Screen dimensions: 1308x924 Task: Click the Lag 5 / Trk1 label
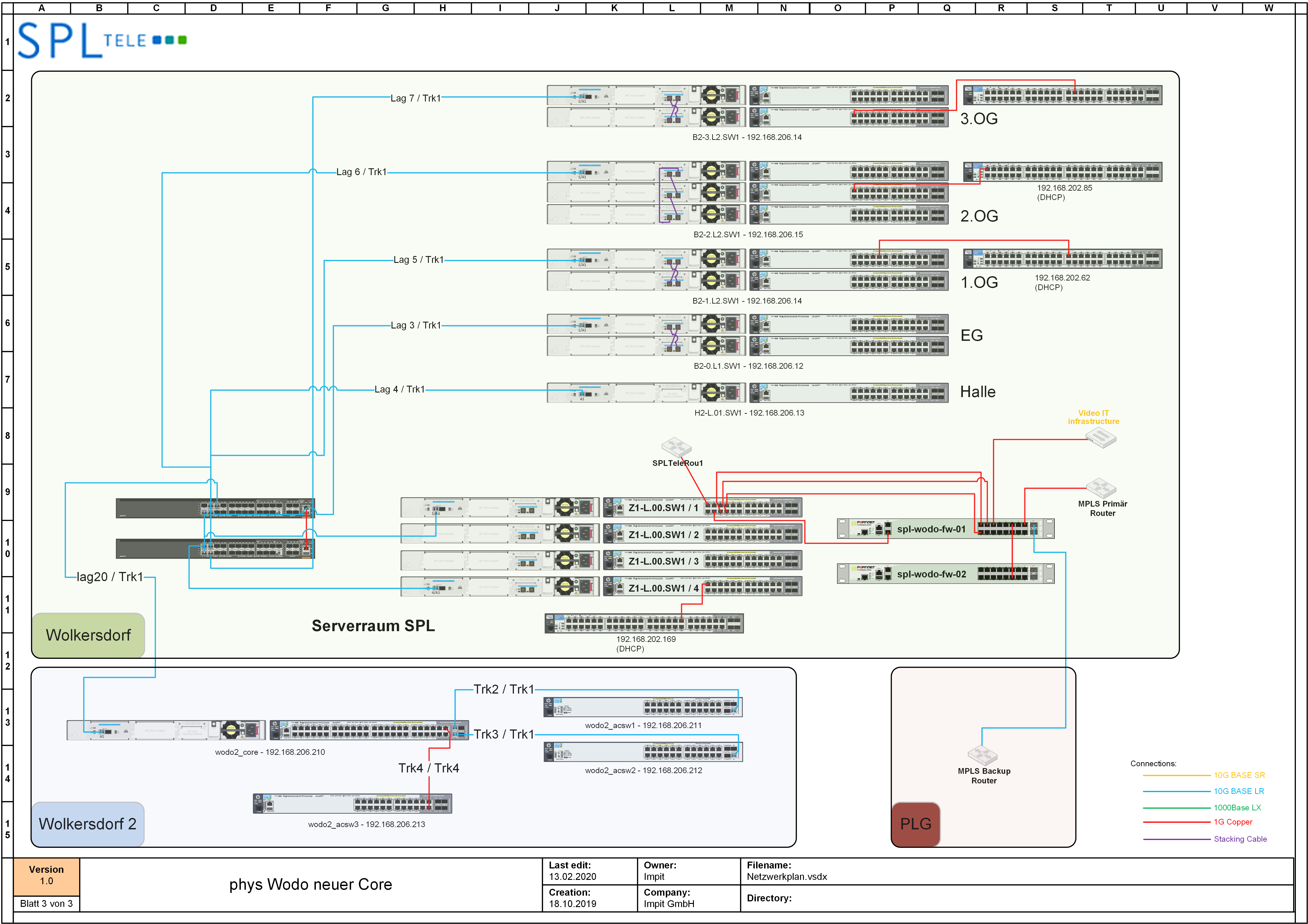419,260
